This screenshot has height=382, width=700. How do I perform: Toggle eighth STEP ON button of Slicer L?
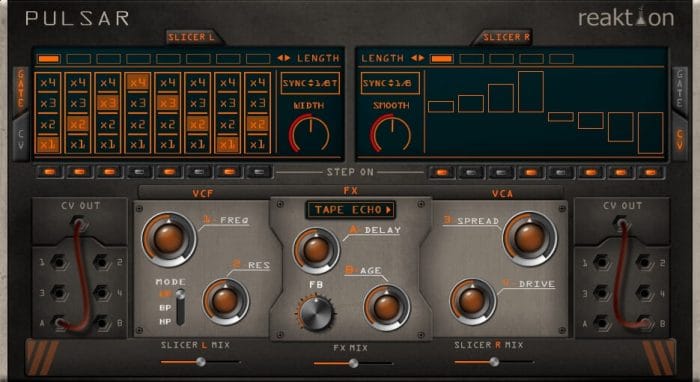(259, 172)
